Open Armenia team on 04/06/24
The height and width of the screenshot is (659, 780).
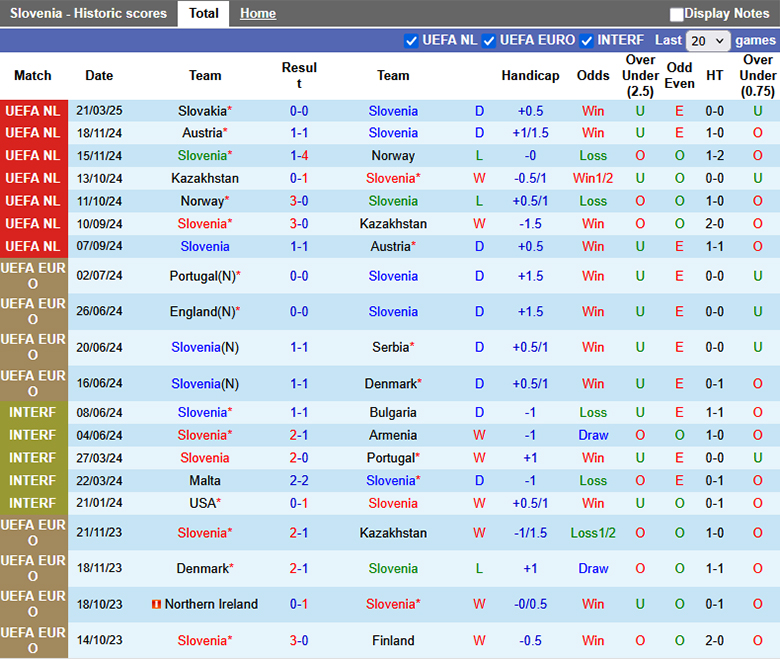pyautogui.click(x=393, y=435)
